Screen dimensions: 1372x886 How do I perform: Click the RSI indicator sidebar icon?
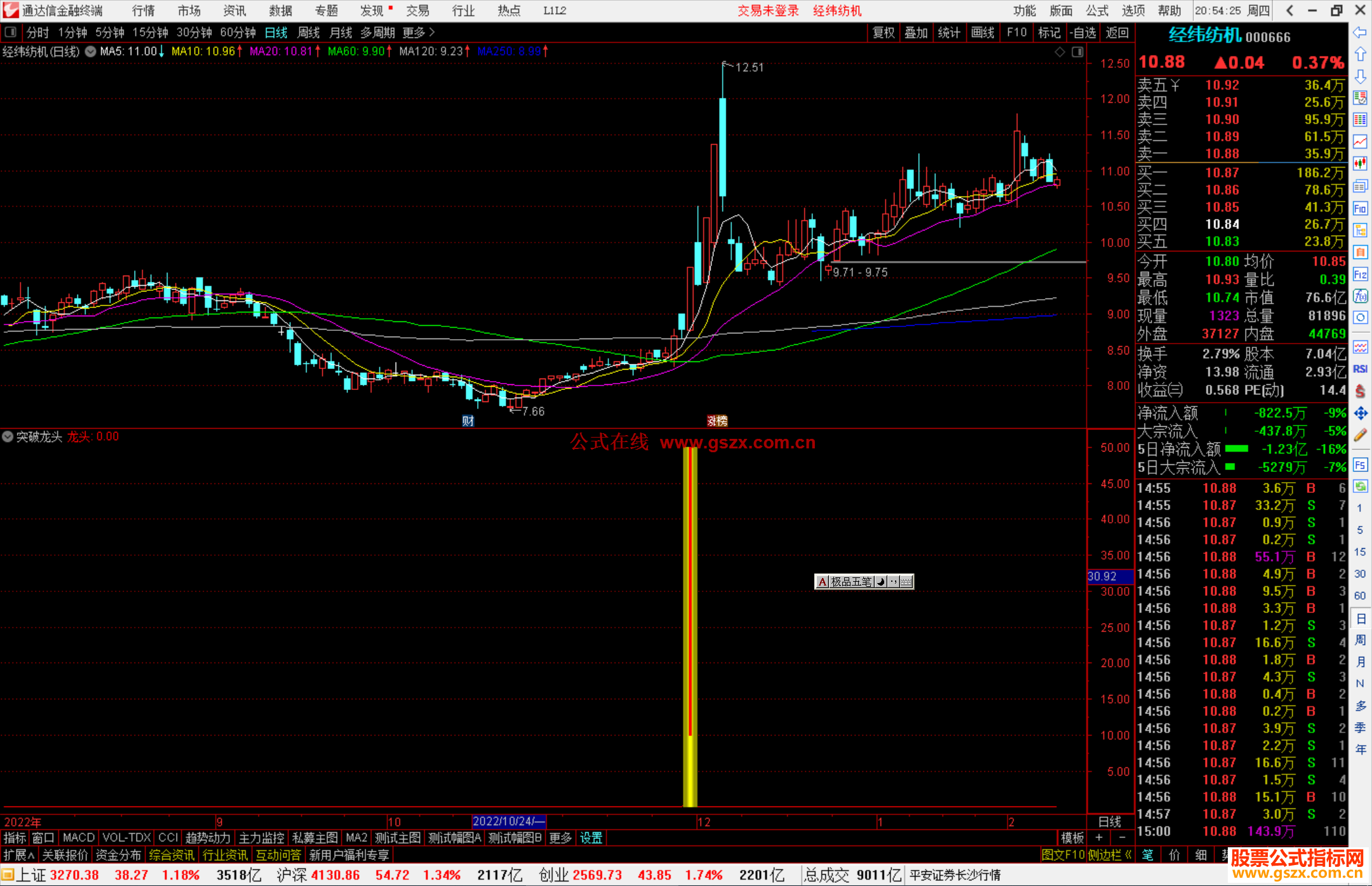pyautogui.click(x=1360, y=369)
